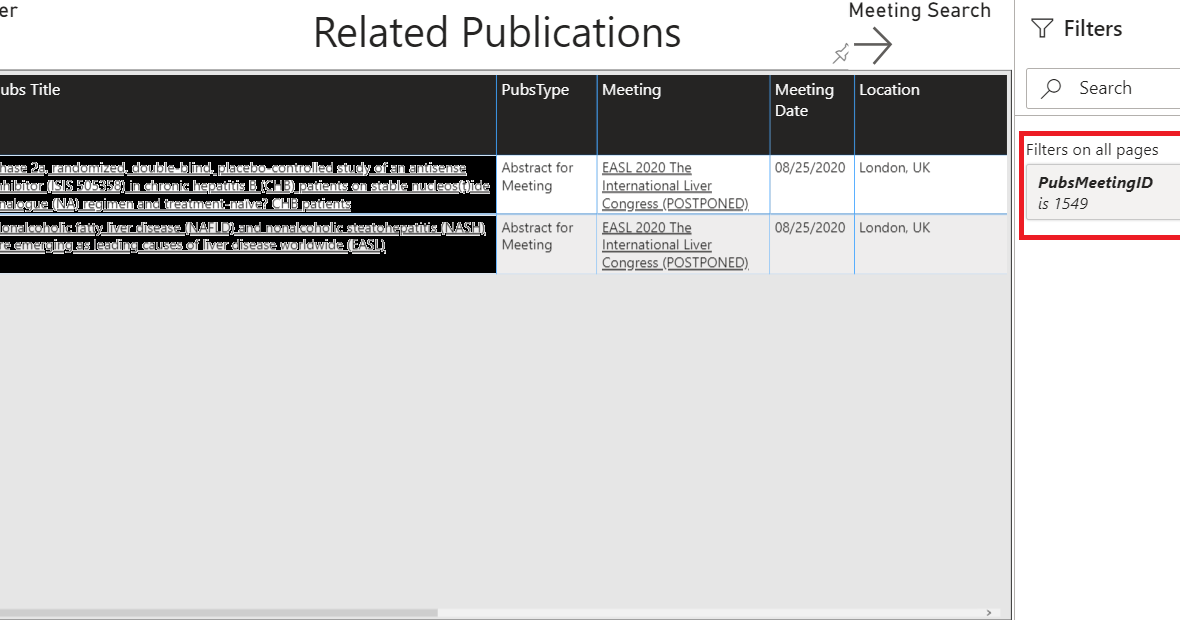The height and width of the screenshot is (620, 1180).
Task: Click the Related Publications title
Action: (497, 32)
